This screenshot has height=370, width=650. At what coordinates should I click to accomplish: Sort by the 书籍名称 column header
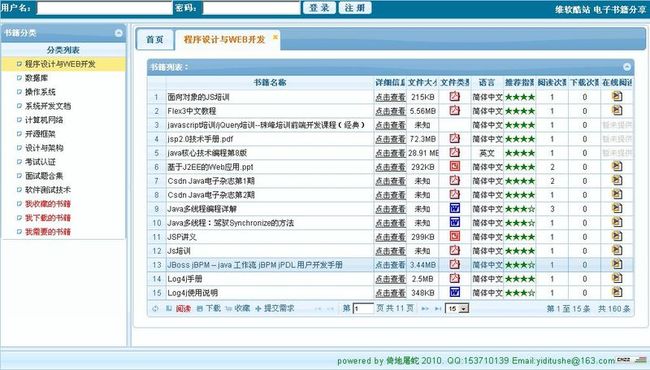tap(270, 82)
